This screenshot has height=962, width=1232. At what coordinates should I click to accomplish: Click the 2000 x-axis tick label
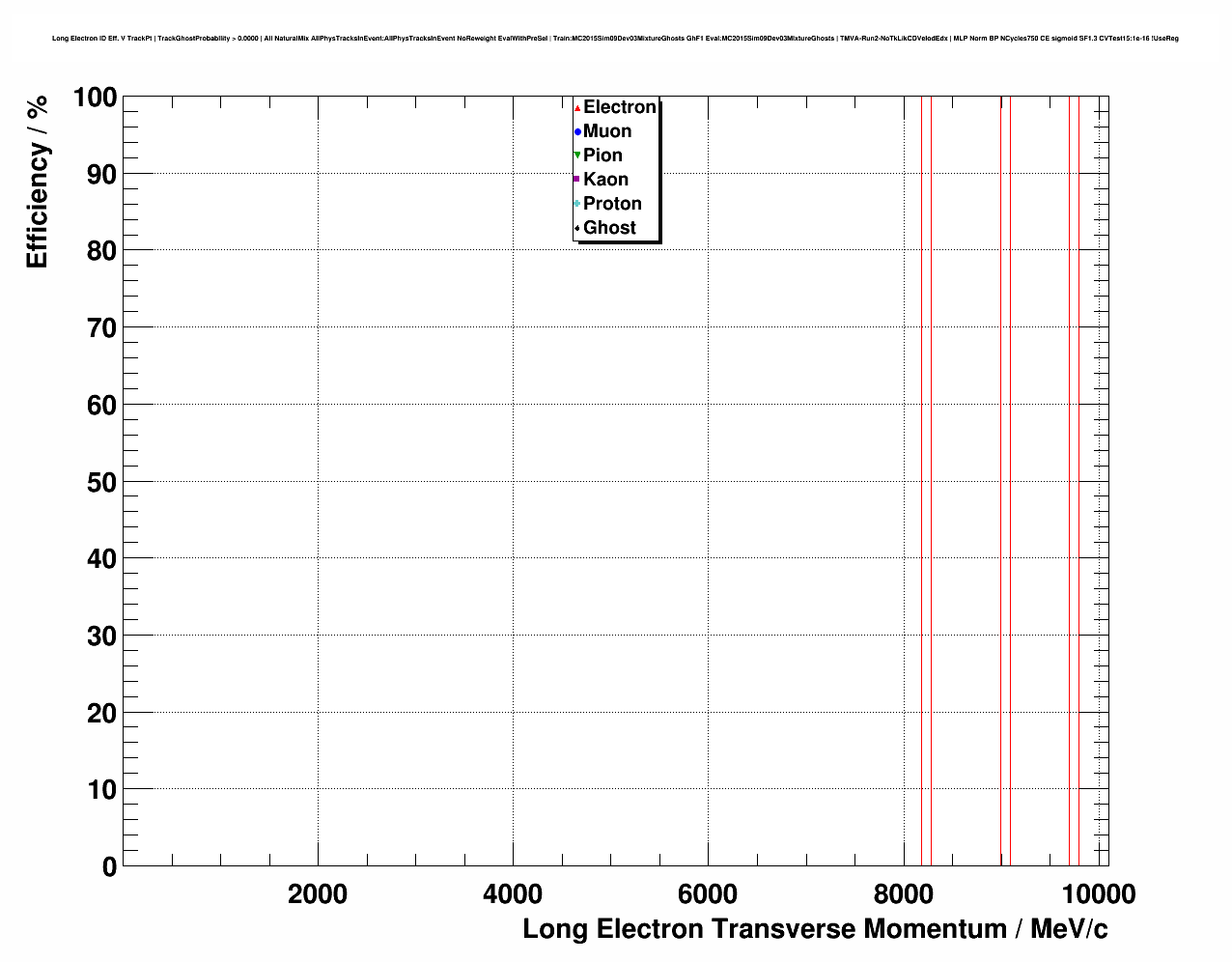pyautogui.click(x=318, y=894)
